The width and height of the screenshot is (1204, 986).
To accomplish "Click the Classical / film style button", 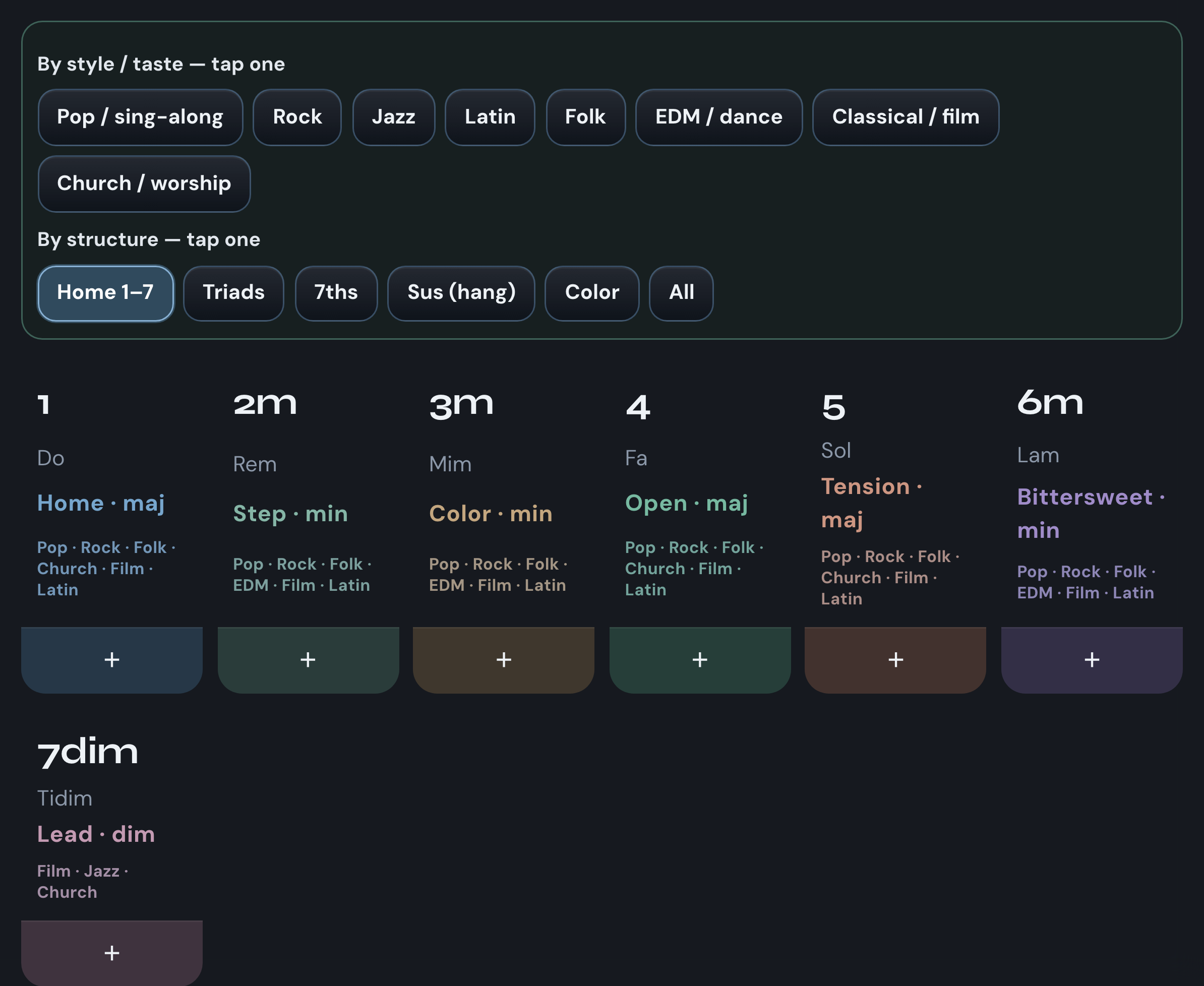I will point(906,117).
